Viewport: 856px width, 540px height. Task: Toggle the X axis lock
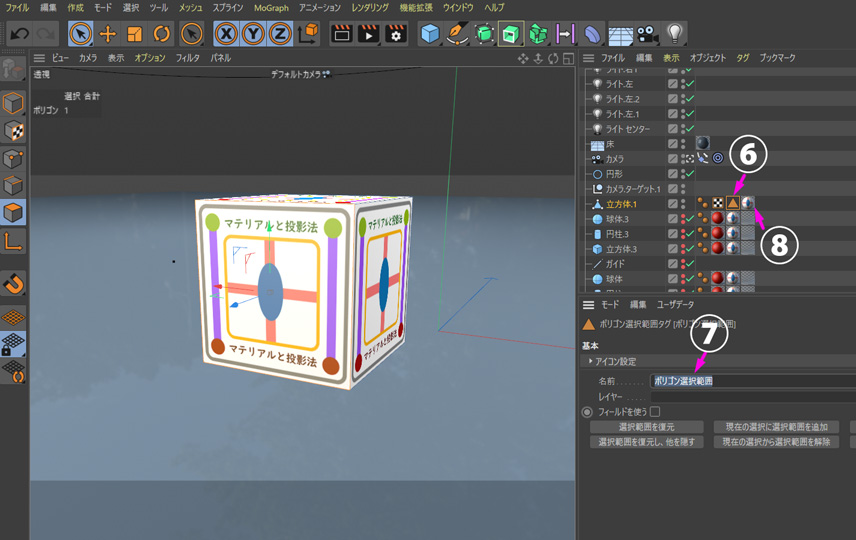(226, 34)
